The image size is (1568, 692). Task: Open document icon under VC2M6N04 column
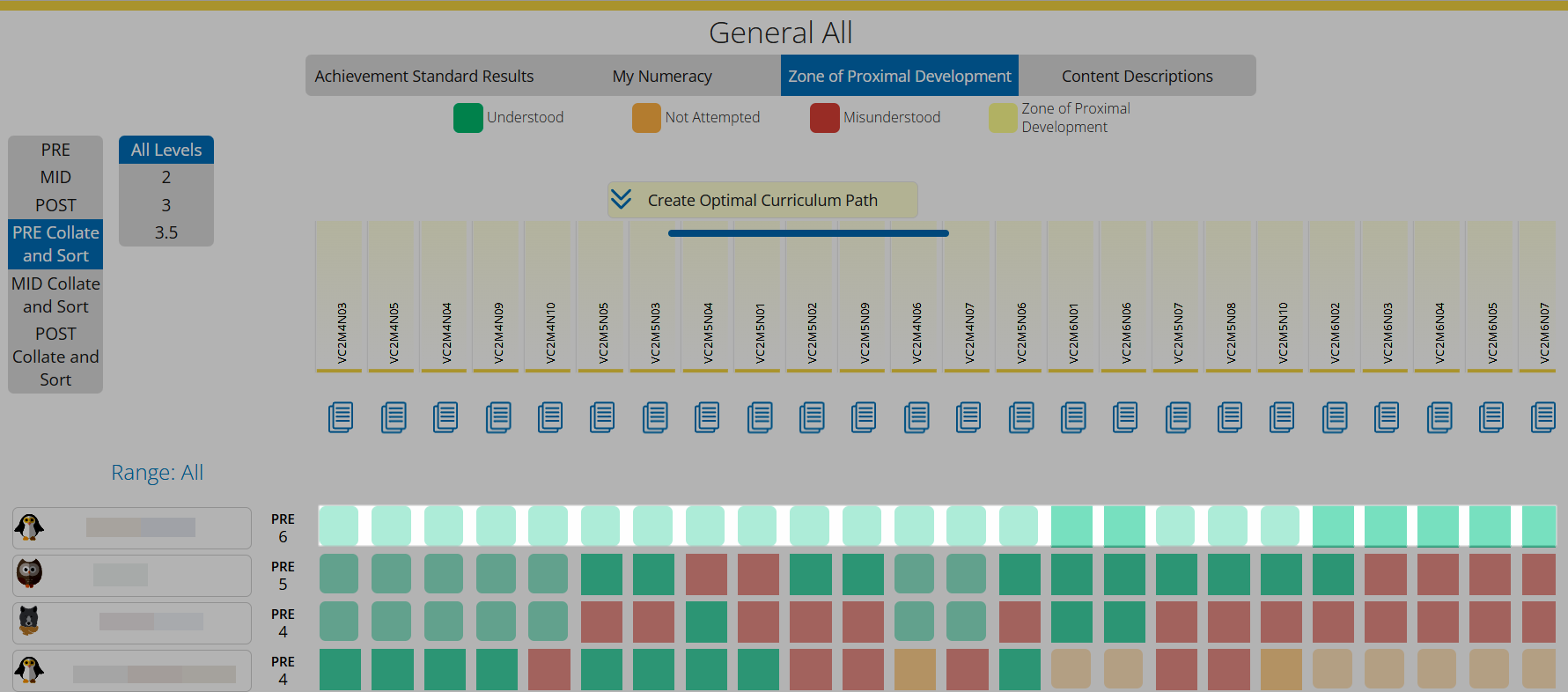point(1439,416)
